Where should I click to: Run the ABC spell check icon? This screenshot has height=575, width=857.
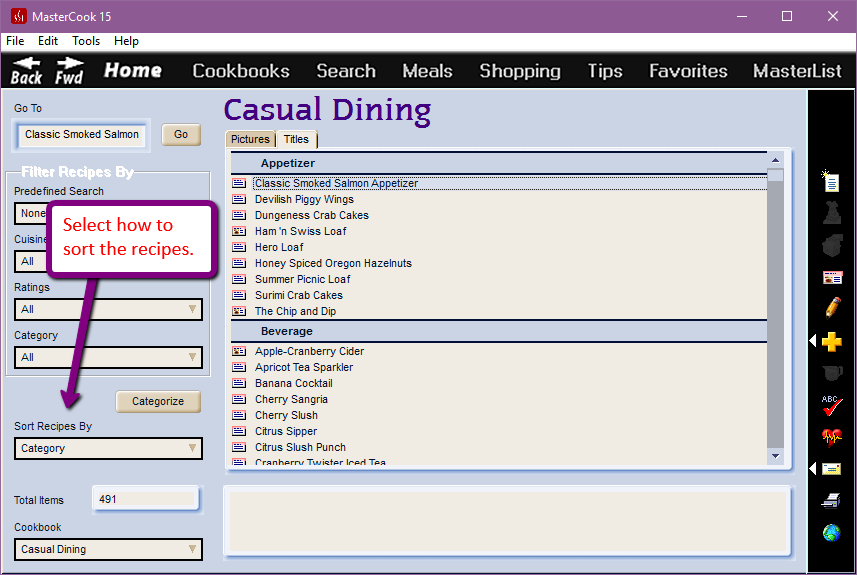[x=831, y=405]
